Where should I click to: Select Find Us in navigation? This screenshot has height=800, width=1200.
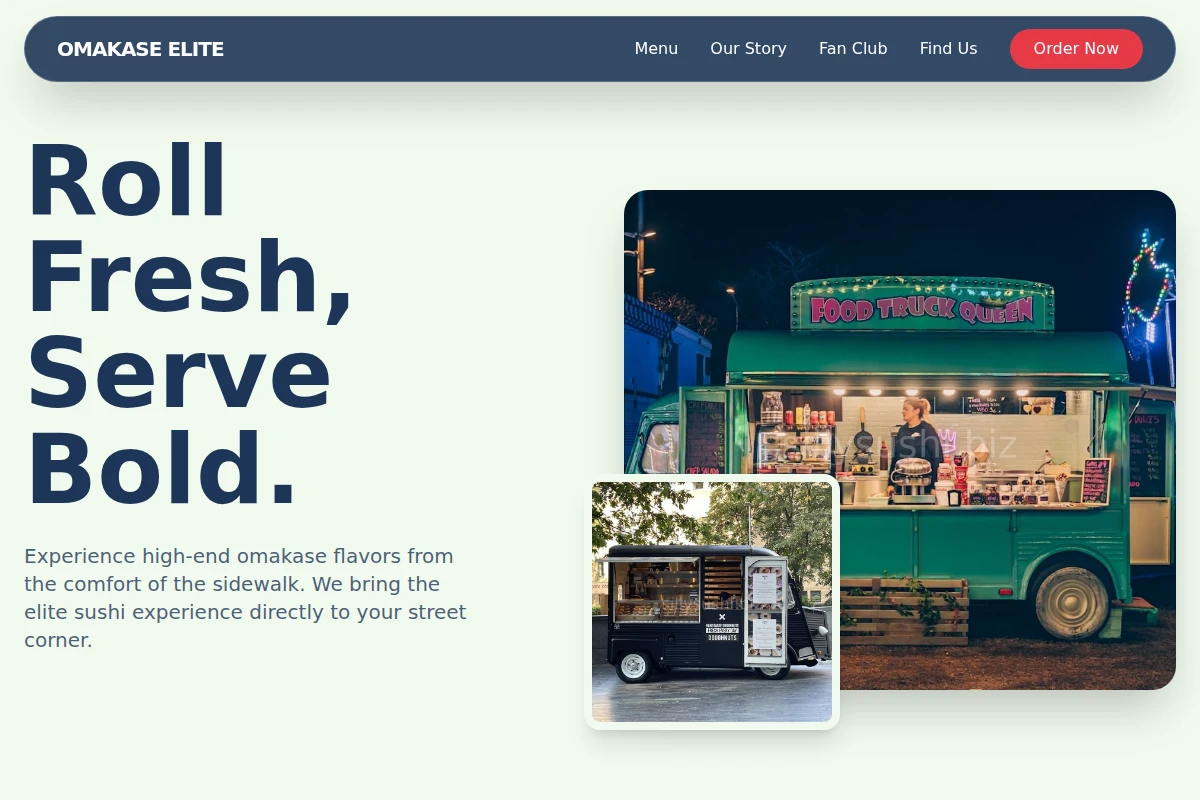[x=948, y=49]
